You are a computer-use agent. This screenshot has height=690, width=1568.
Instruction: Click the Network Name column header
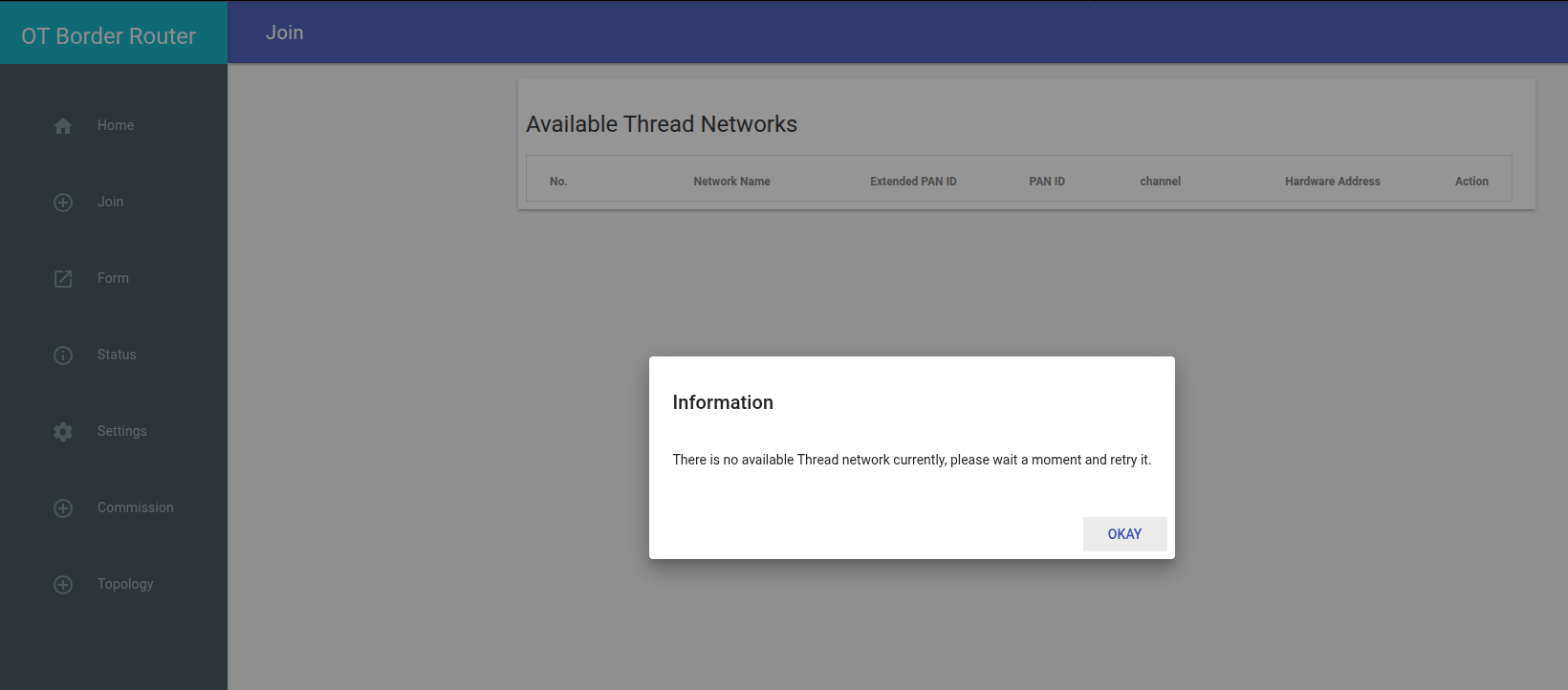(x=731, y=182)
